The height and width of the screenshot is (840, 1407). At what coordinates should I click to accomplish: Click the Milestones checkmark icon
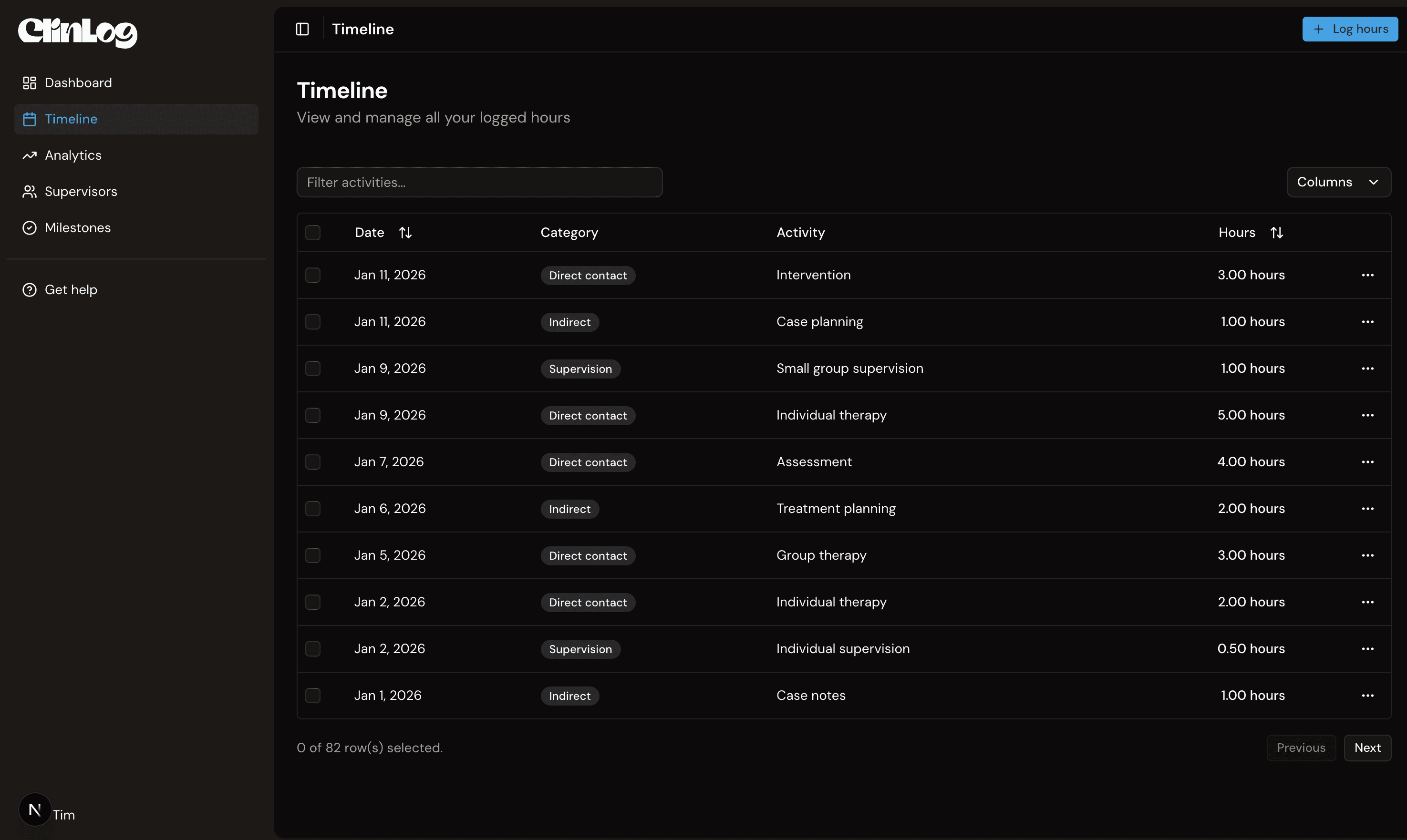(30, 227)
